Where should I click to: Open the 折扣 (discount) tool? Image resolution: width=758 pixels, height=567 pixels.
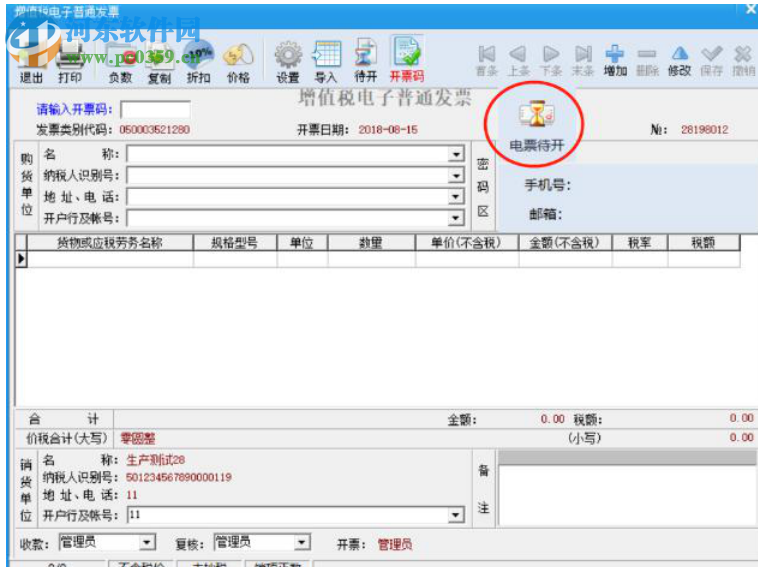(x=199, y=62)
